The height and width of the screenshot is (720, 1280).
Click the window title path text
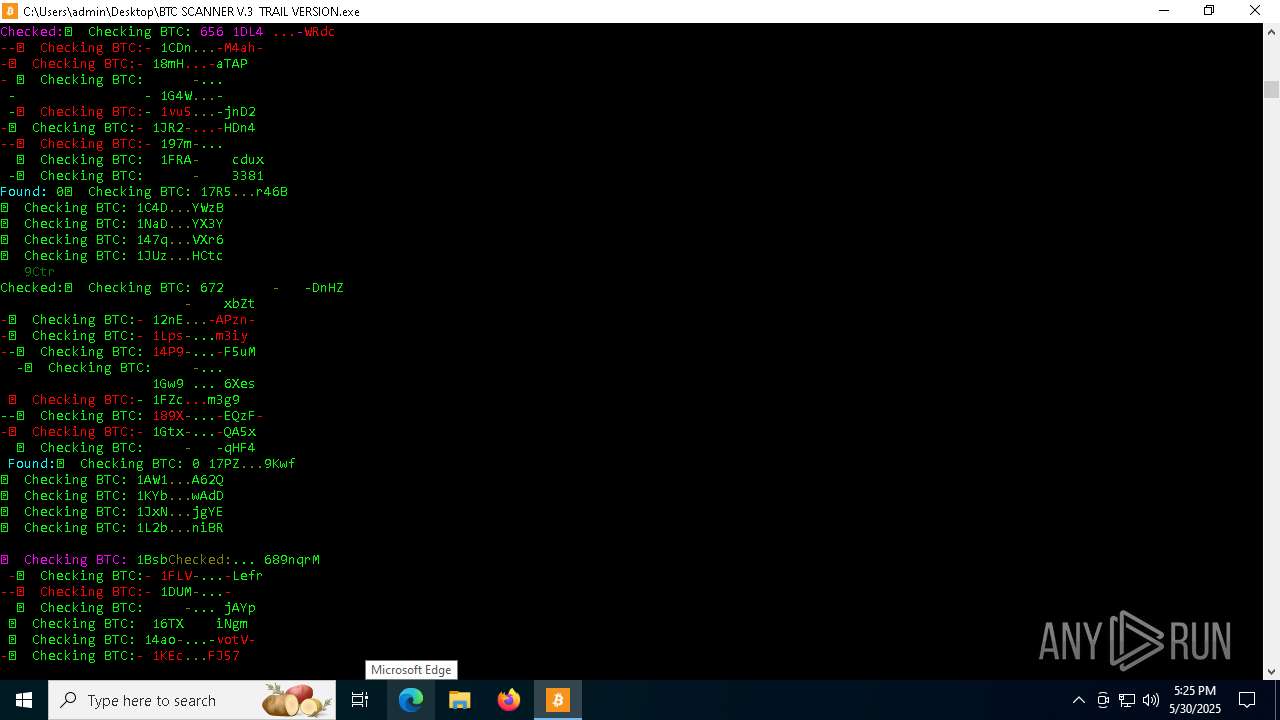191,11
